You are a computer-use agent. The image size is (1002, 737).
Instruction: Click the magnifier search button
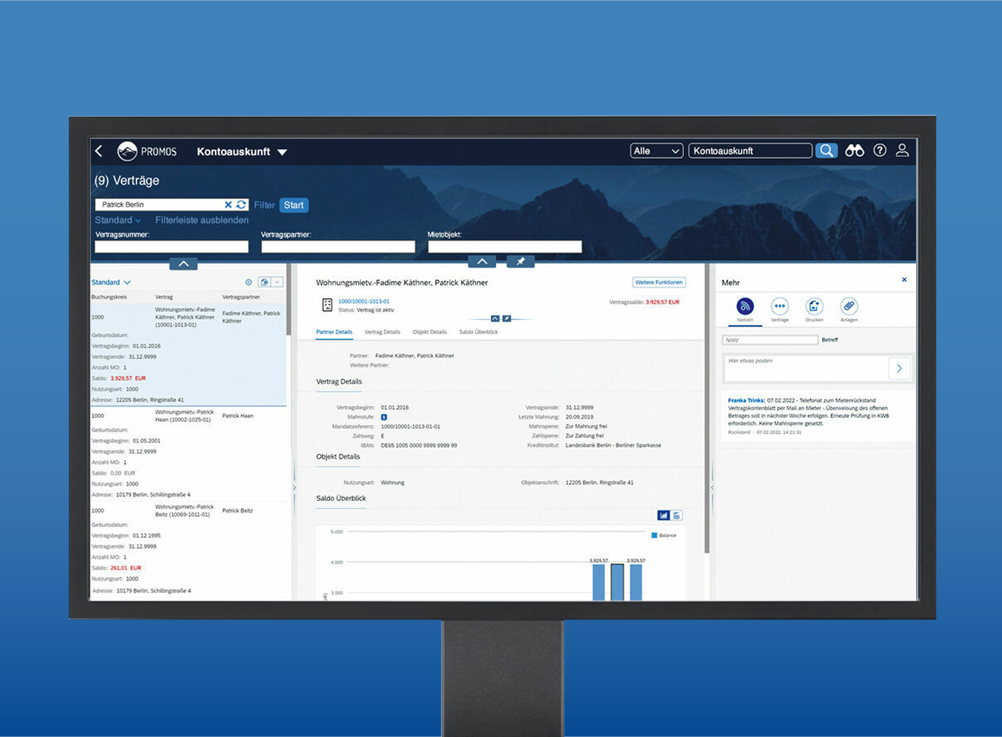826,151
